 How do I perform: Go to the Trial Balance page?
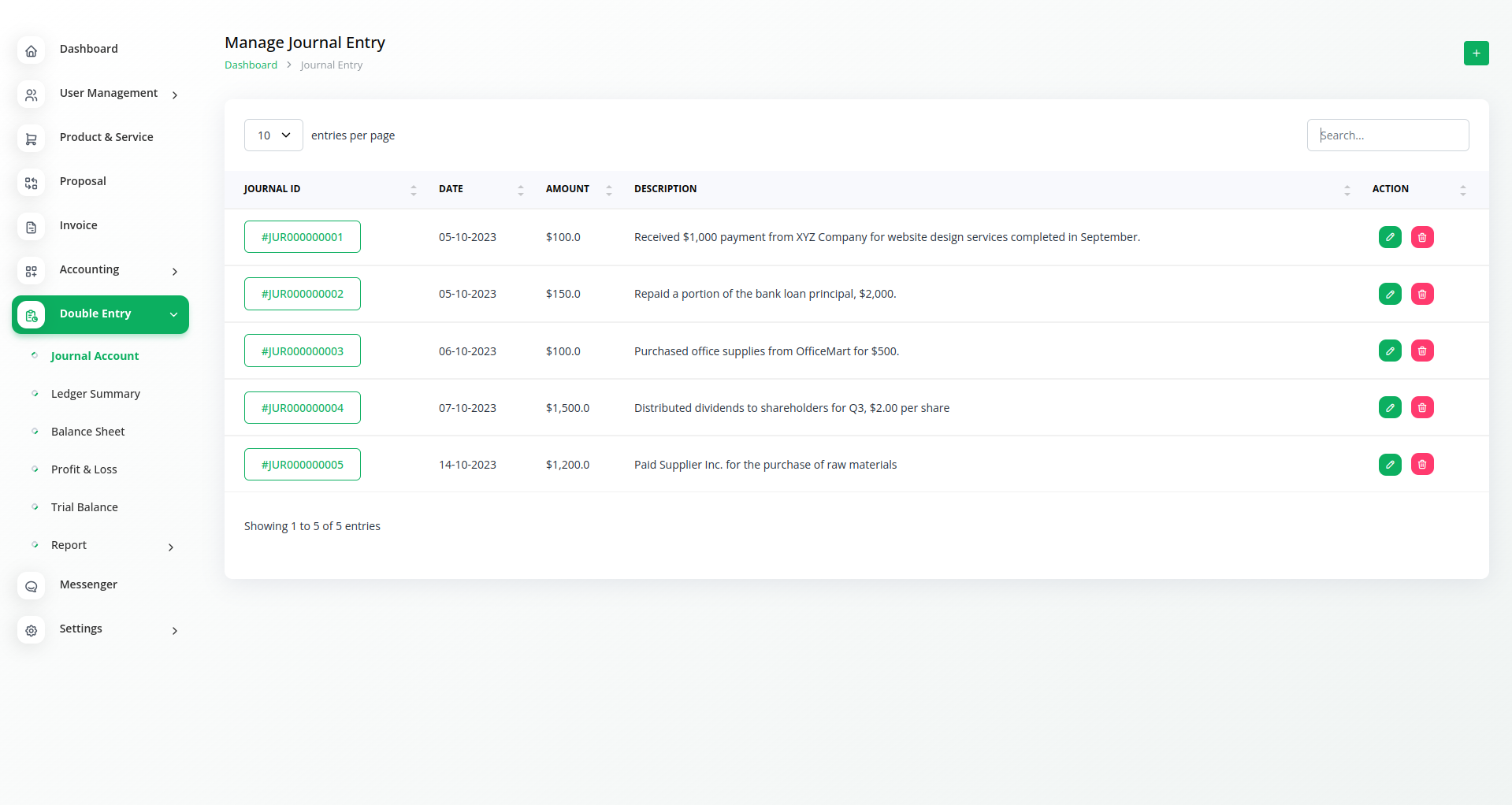[84, 507]
